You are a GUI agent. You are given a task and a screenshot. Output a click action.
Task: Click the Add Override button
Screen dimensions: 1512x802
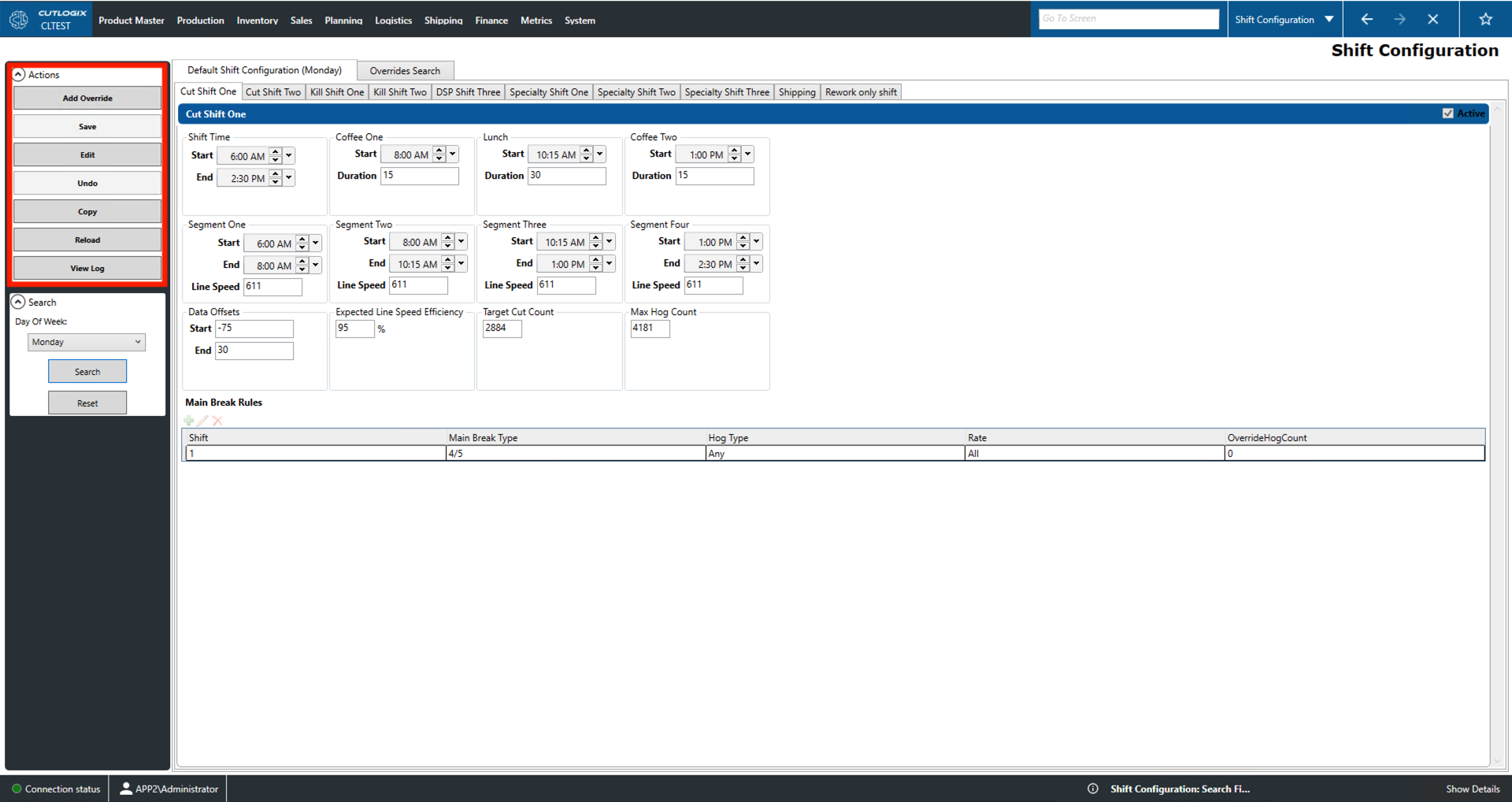tap(87, 98)
